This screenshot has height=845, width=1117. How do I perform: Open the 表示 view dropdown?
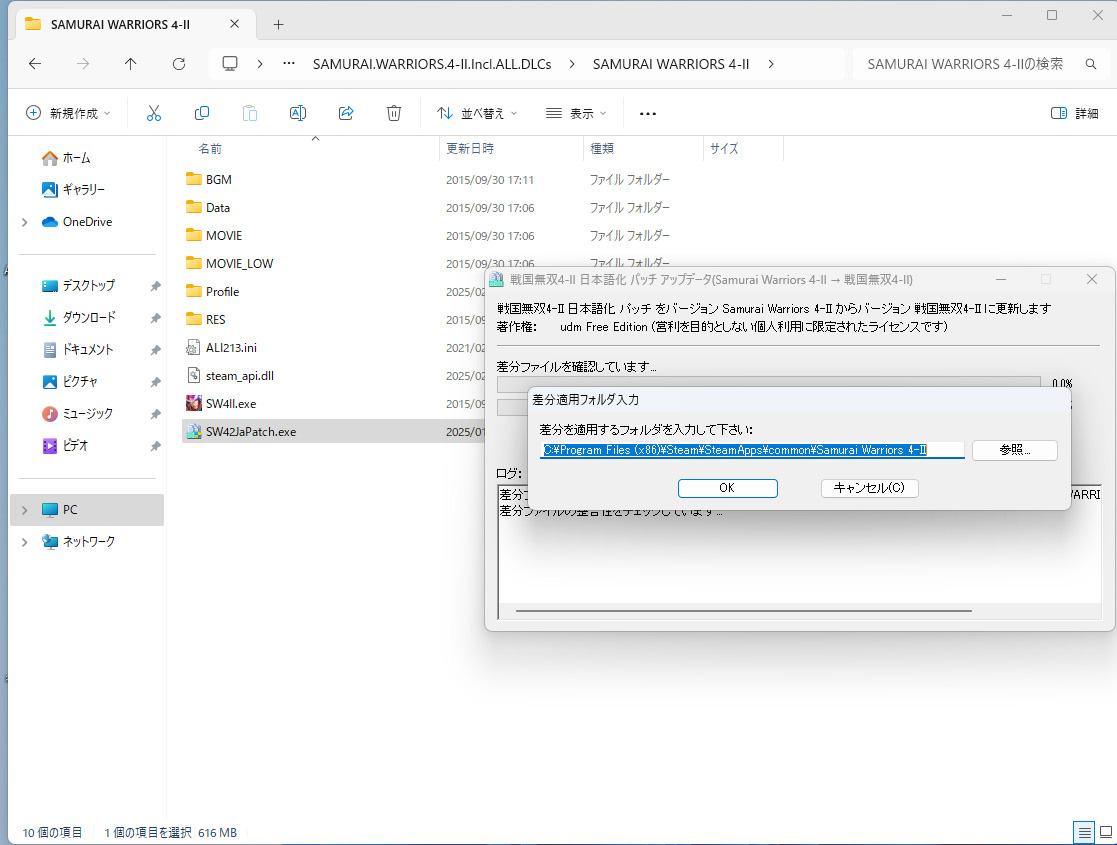click(576, 113)
